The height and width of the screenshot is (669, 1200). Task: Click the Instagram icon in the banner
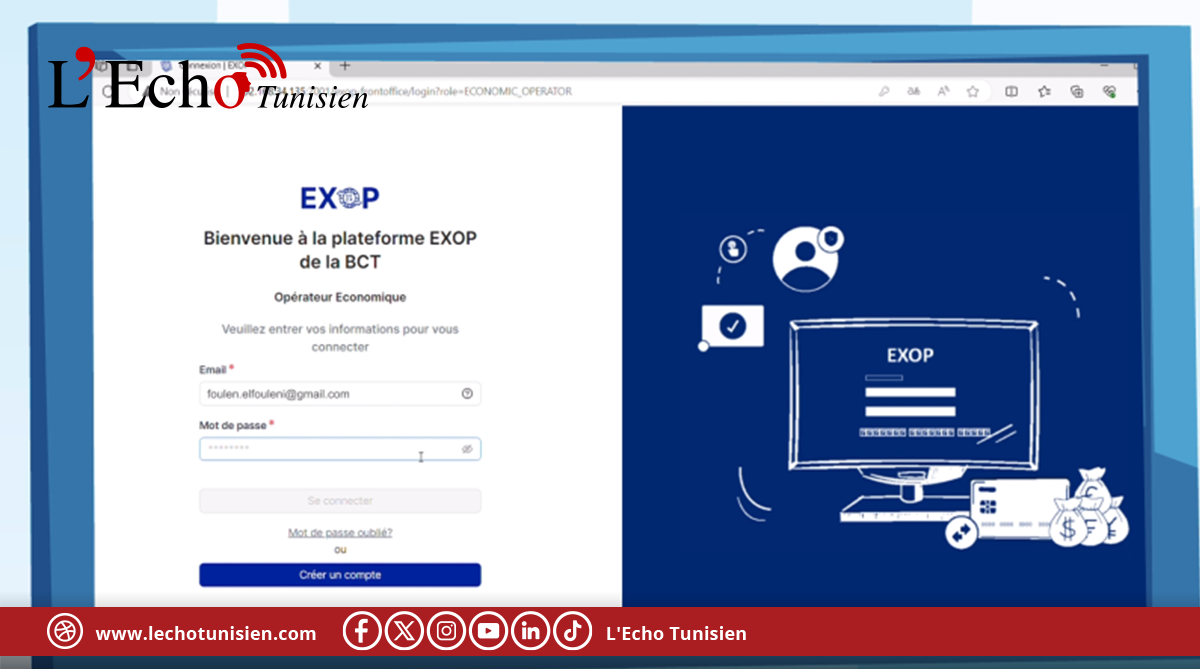(447, 632)
